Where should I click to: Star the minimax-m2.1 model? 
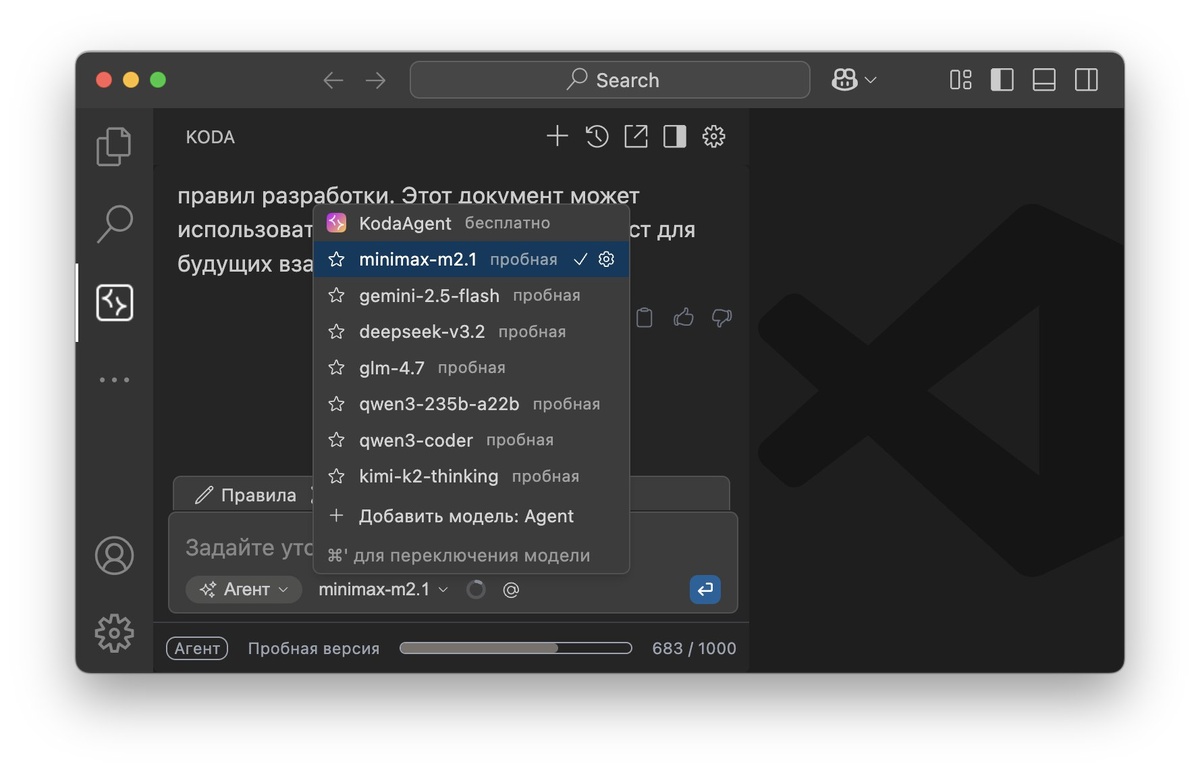coord(337,259)
